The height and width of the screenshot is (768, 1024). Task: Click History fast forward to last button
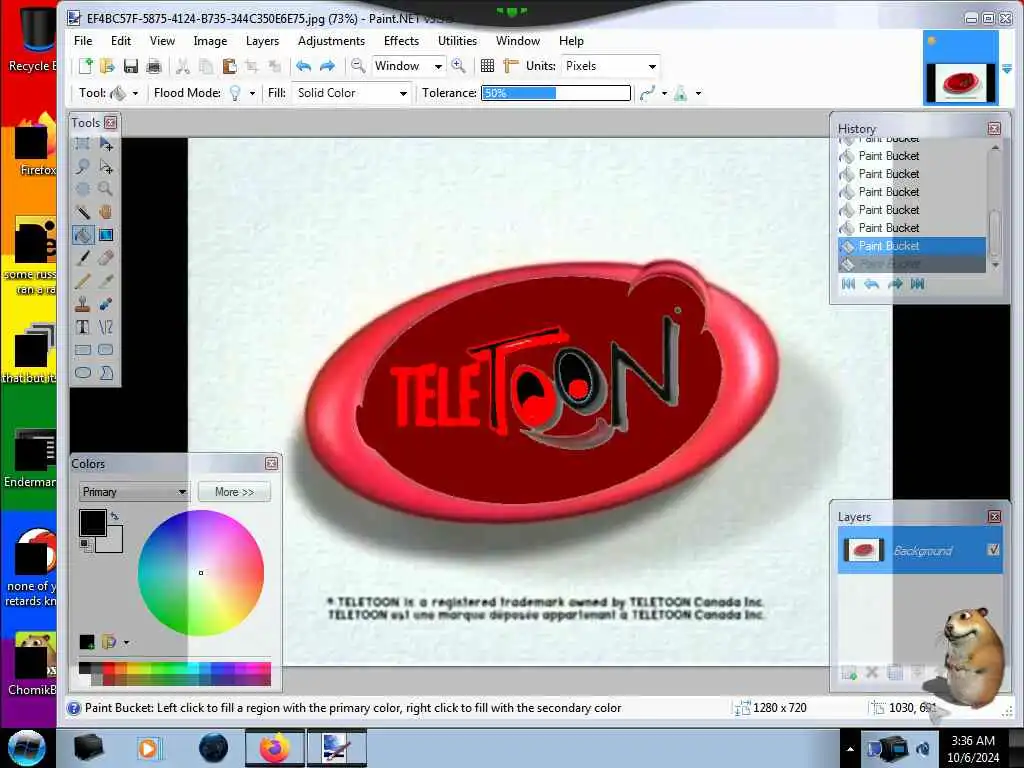(918, 283)
